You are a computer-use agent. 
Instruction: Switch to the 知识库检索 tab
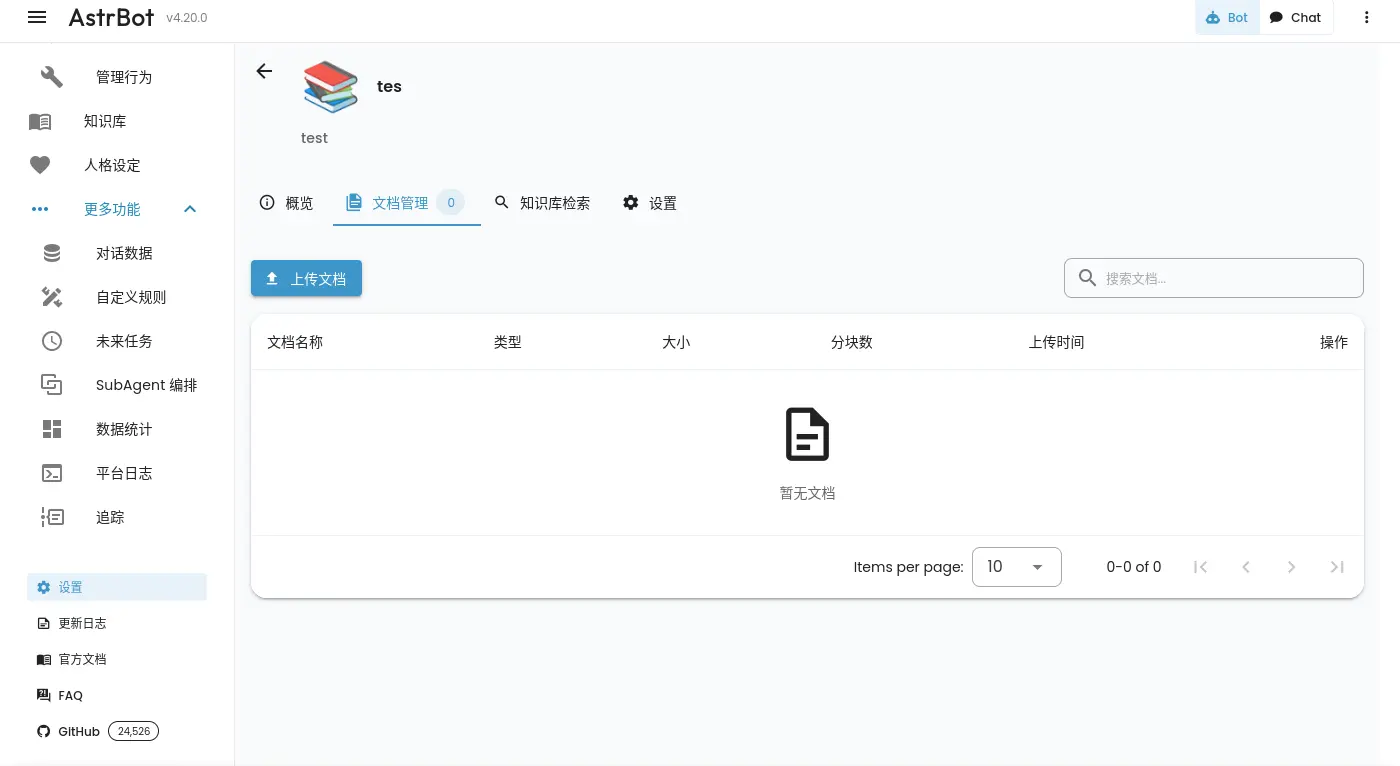[542, 203]
